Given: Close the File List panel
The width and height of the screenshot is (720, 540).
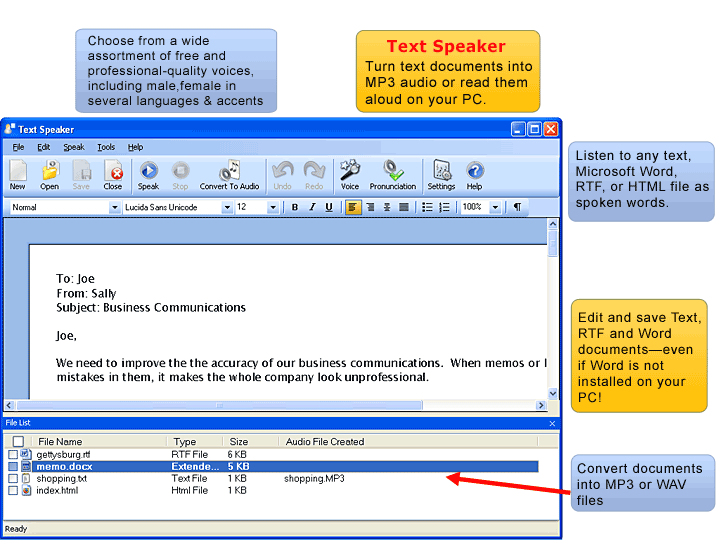Looking at the screenshot, I should coord(552,423).
